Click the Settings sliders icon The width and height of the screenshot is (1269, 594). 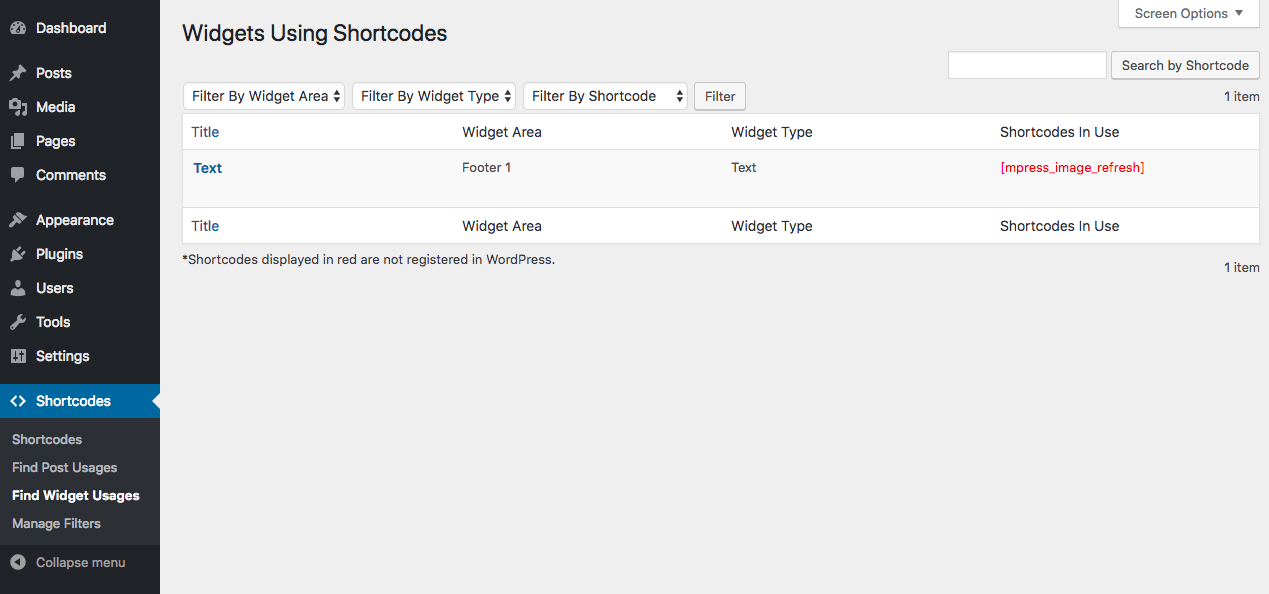[18, 356]
